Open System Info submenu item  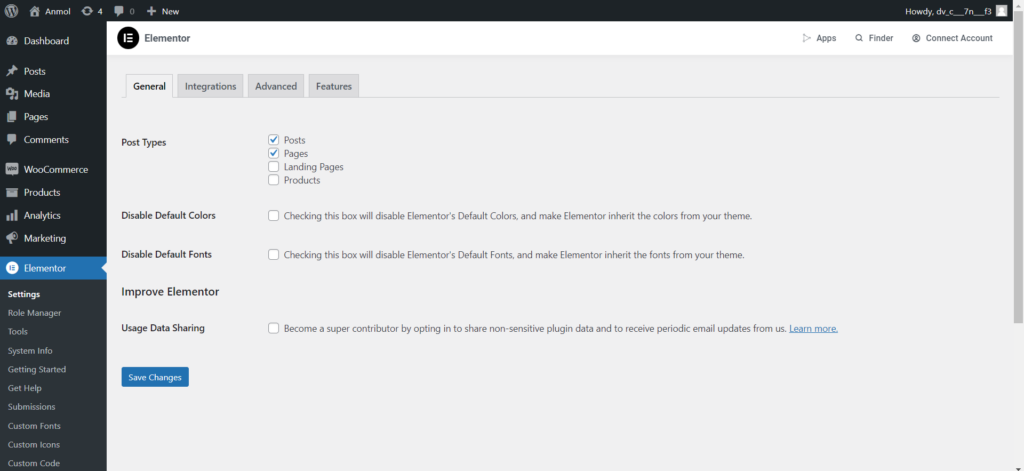(30, 351)
